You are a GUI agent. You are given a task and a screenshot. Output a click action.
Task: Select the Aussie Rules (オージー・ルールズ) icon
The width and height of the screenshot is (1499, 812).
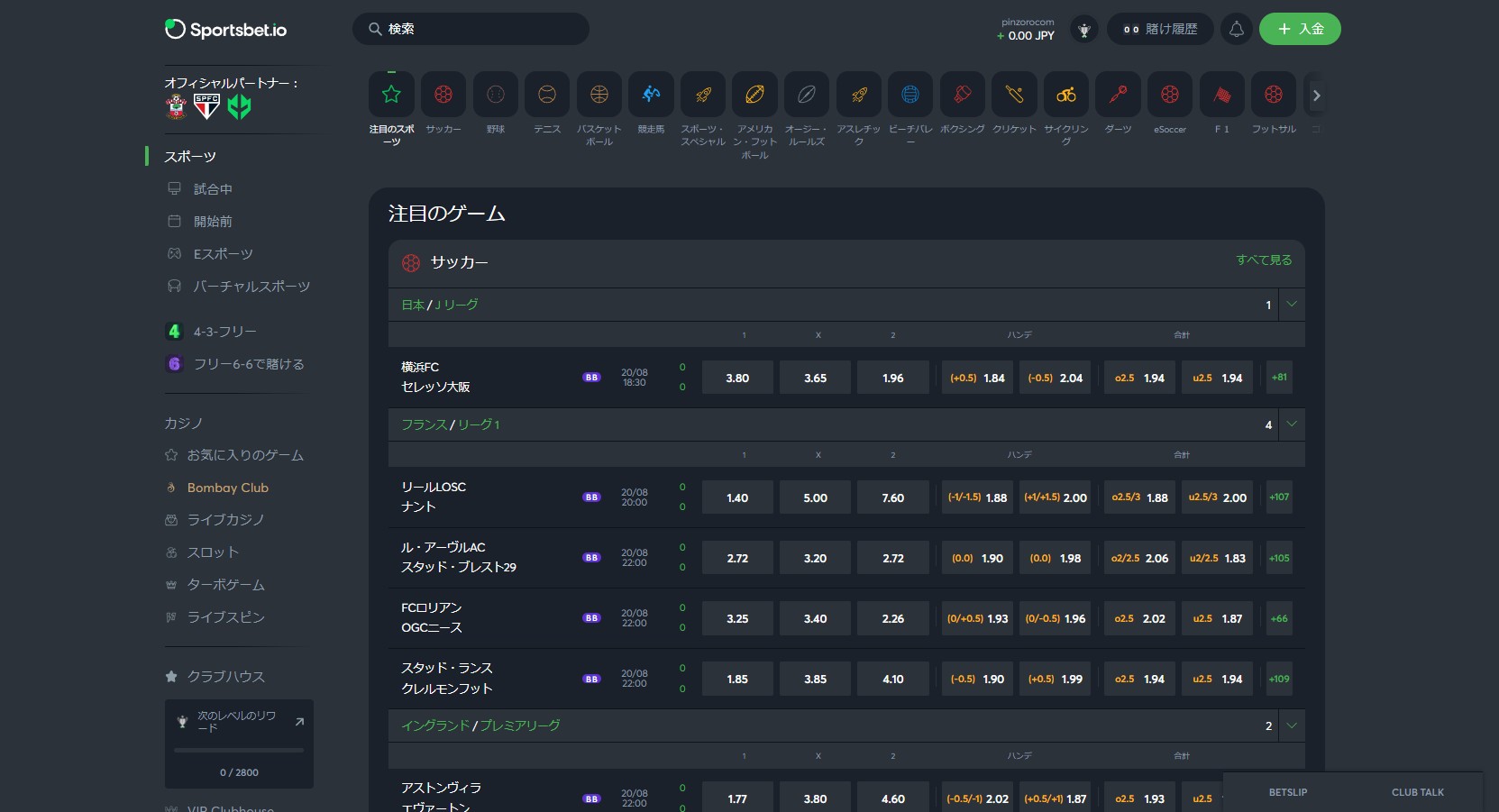pos(807,95)
